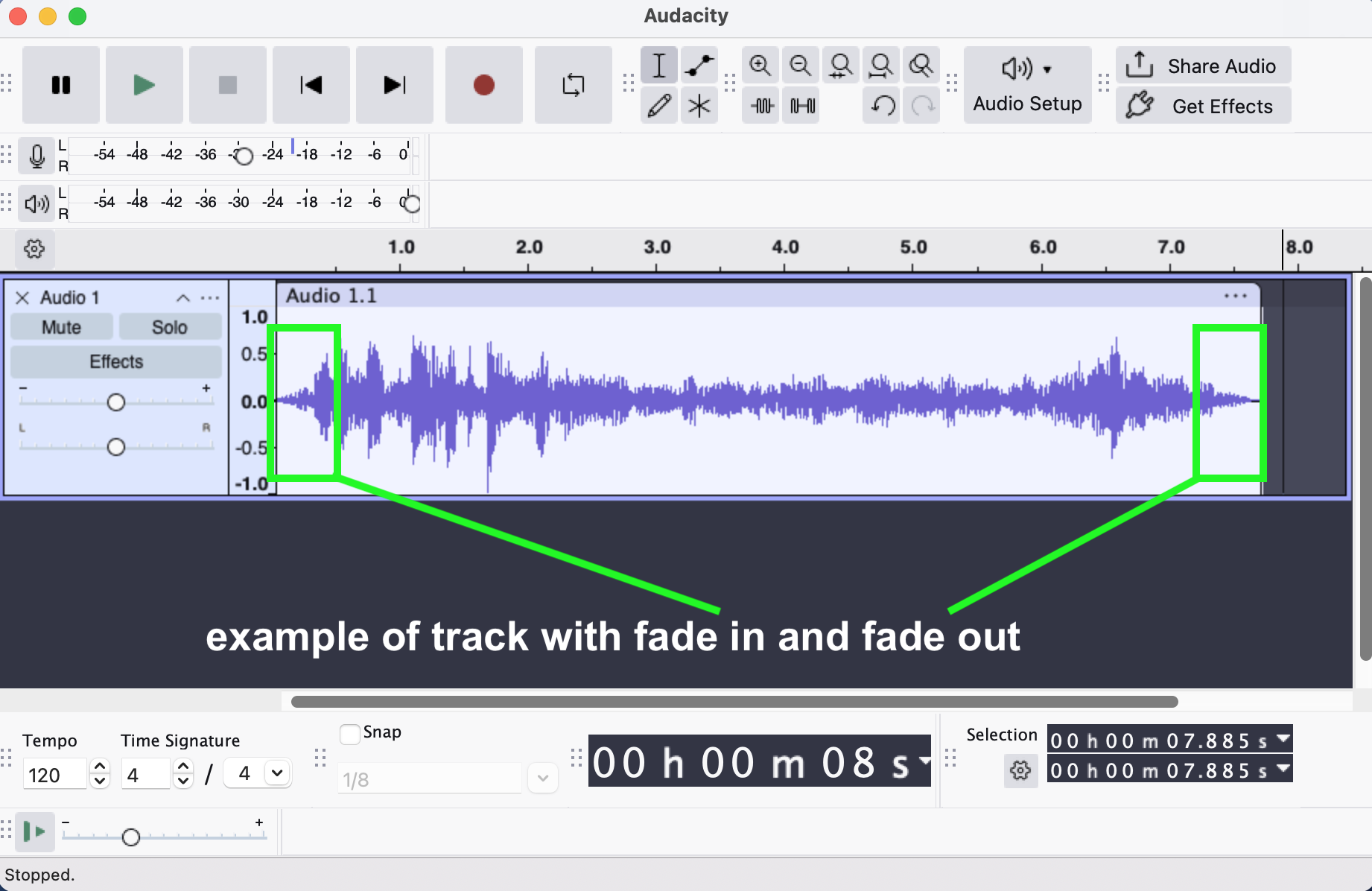The height and width of the screenshot is (891, 1372).
Task: Click the Stop button
Action: 228,85
